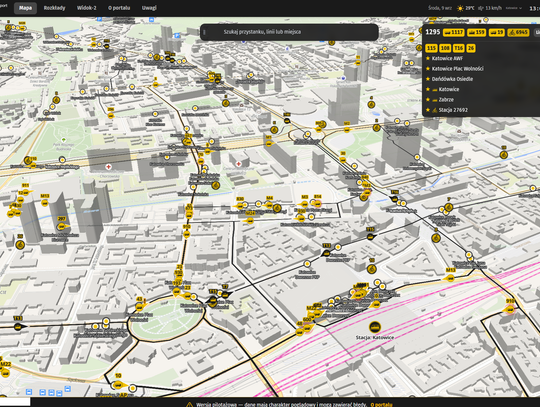
Task: Switch to the Rozkłady tab
Action: (x=54, y=8)
